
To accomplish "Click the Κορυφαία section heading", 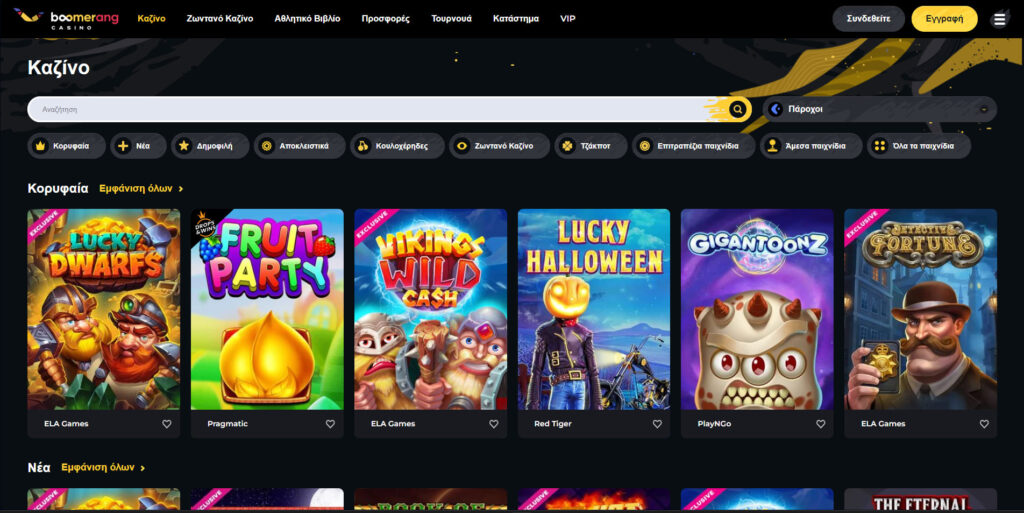I will tap(57, 189).
